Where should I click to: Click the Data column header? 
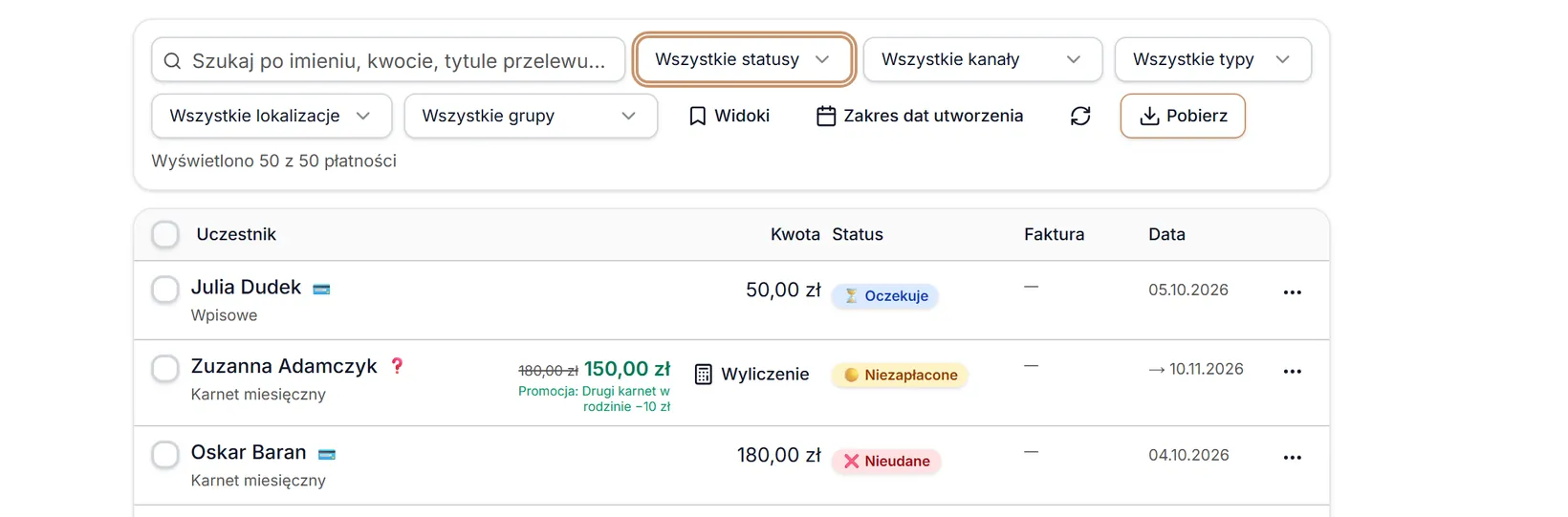click(1167, 234)
